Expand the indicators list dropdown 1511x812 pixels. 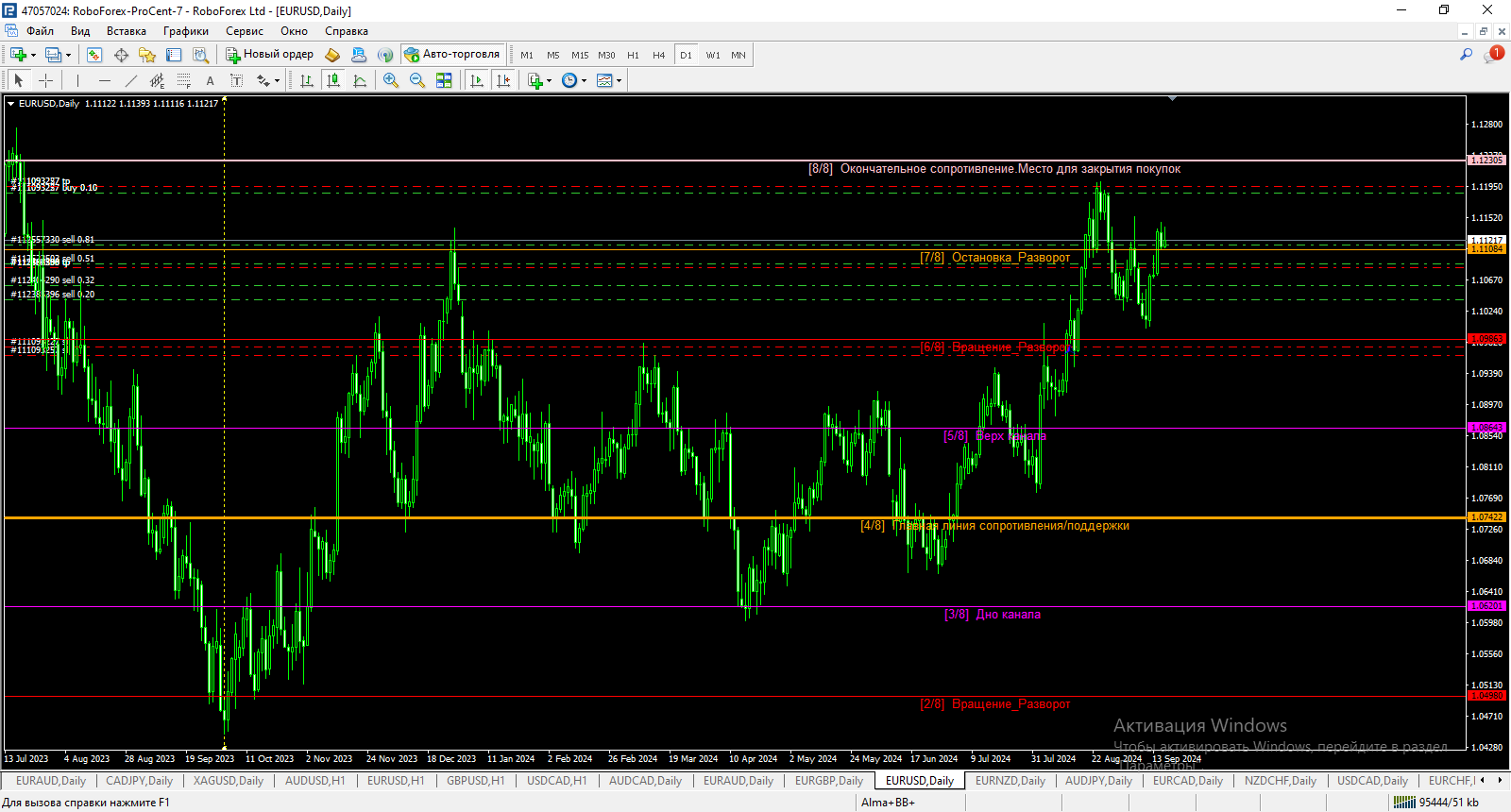[x=549, y=81]
